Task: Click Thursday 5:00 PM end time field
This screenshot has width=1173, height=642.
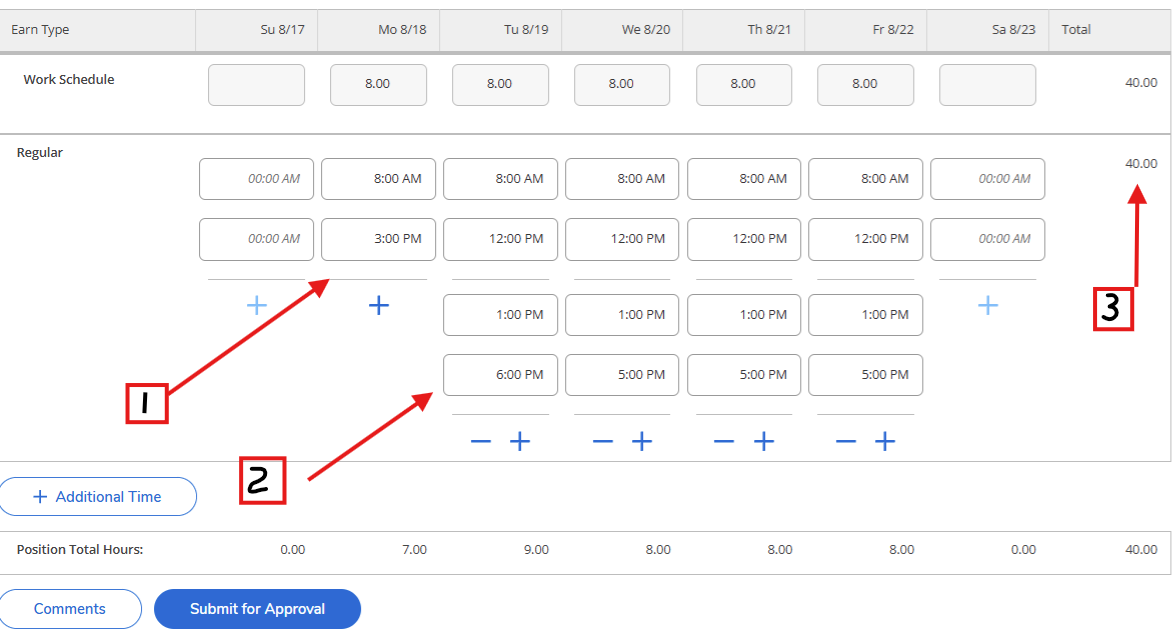Action: point(744,375)
